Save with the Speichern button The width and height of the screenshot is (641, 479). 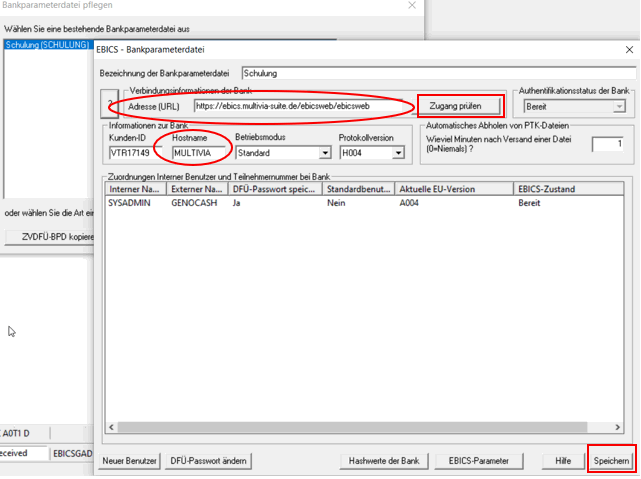[611, 461]
